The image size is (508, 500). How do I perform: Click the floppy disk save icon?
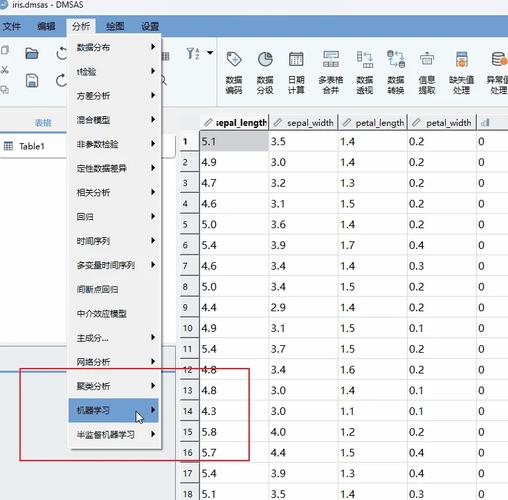point(32,81)
